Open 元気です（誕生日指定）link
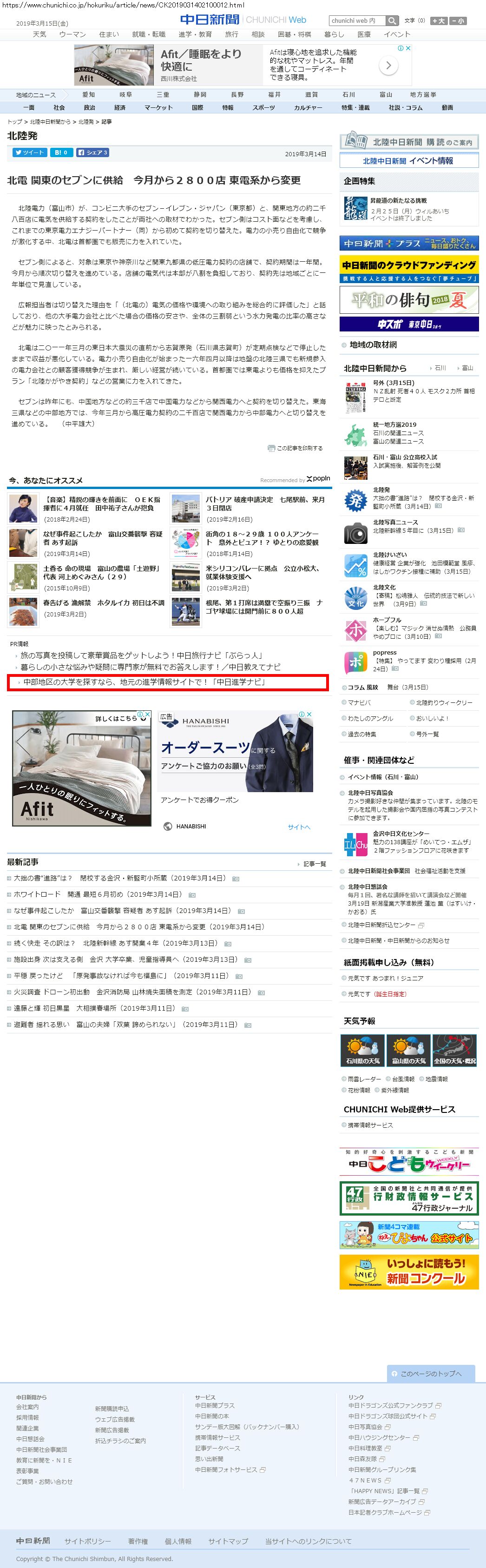 click(x=377, y=993)
